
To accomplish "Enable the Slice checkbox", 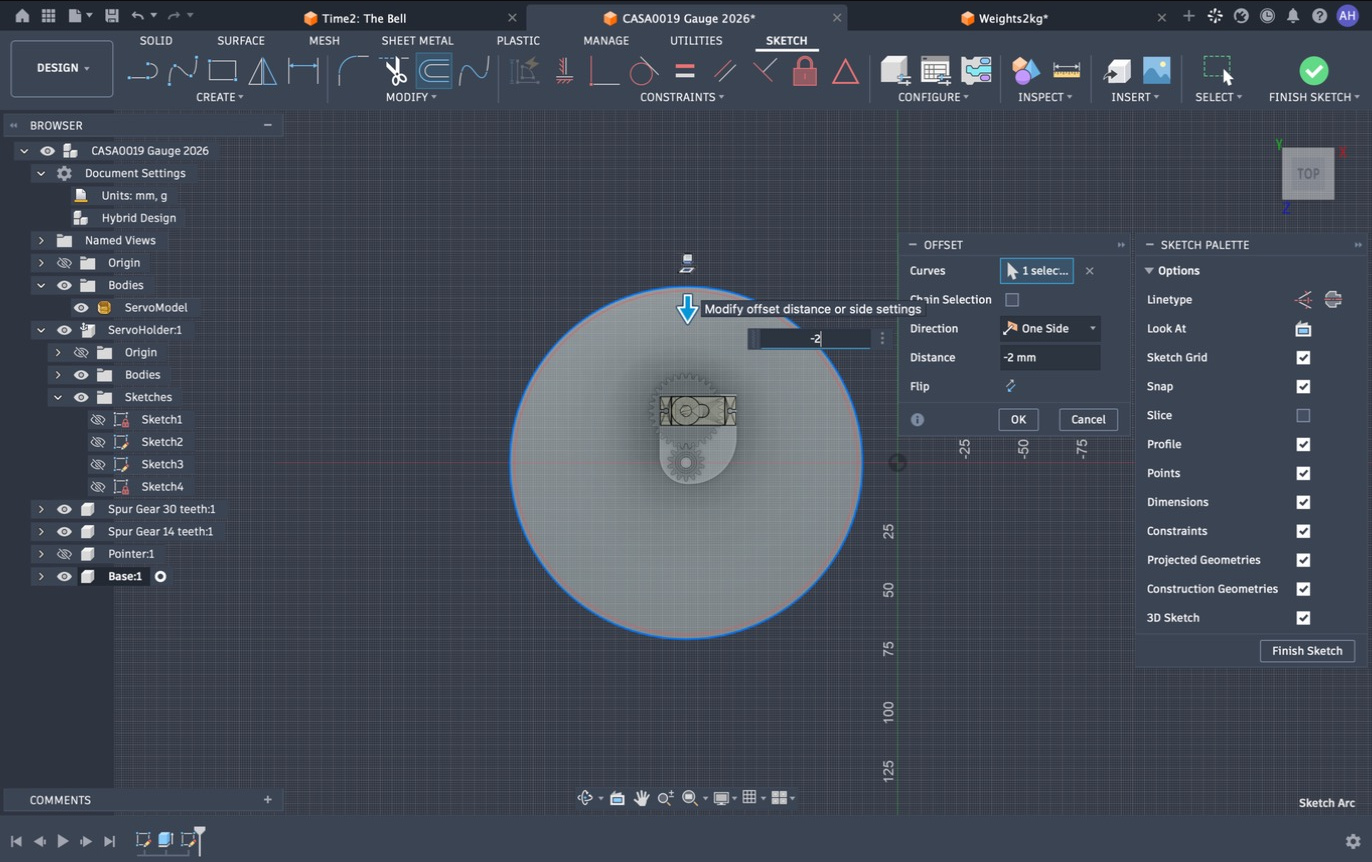I will [x=1303, y=416].
